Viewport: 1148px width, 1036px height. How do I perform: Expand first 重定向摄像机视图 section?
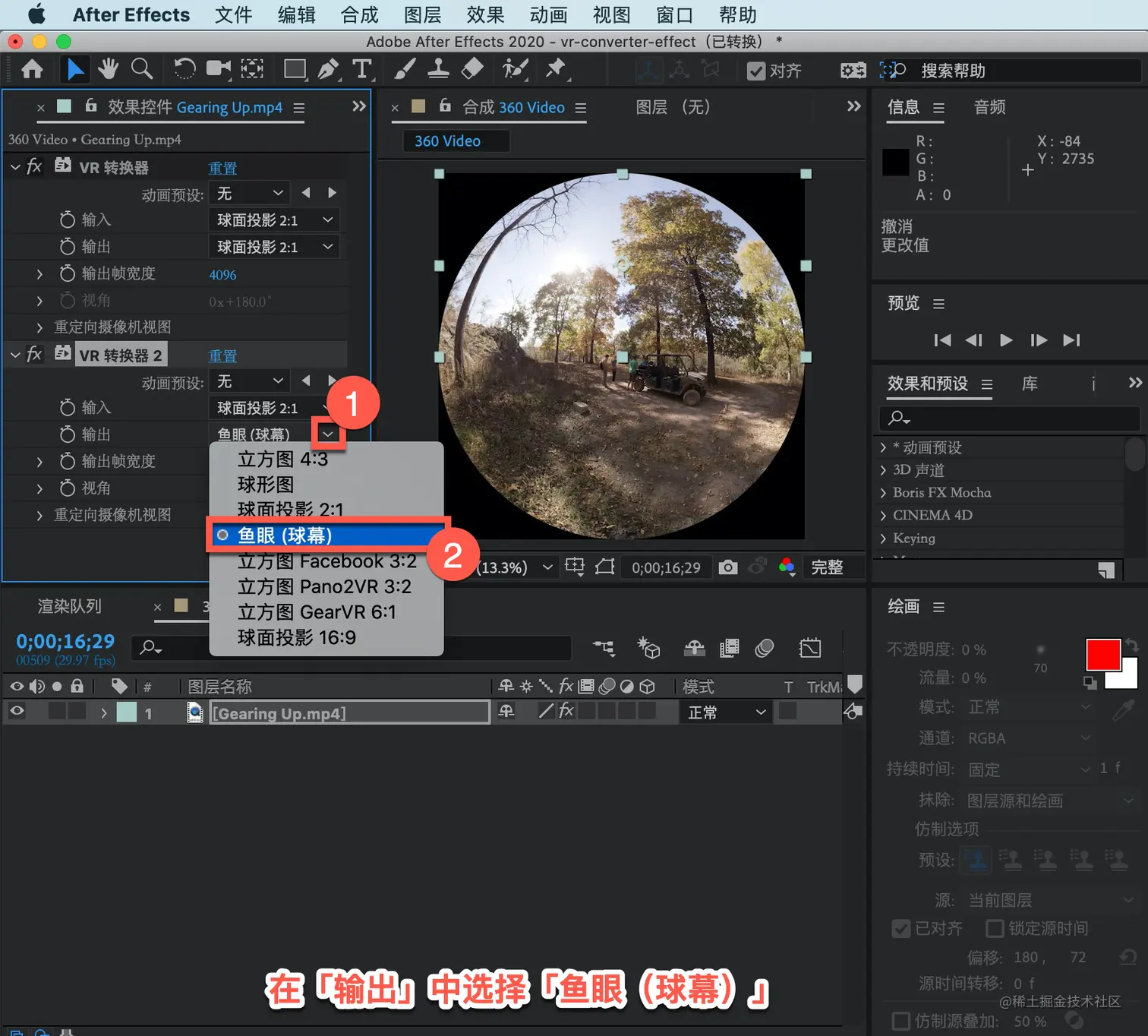click(39, 327)
